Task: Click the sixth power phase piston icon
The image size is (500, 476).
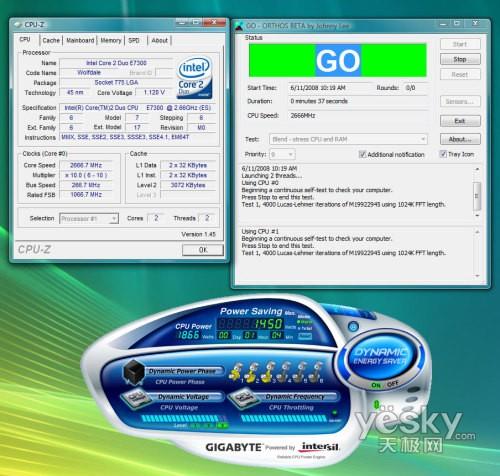Action: tap(316, 371)
